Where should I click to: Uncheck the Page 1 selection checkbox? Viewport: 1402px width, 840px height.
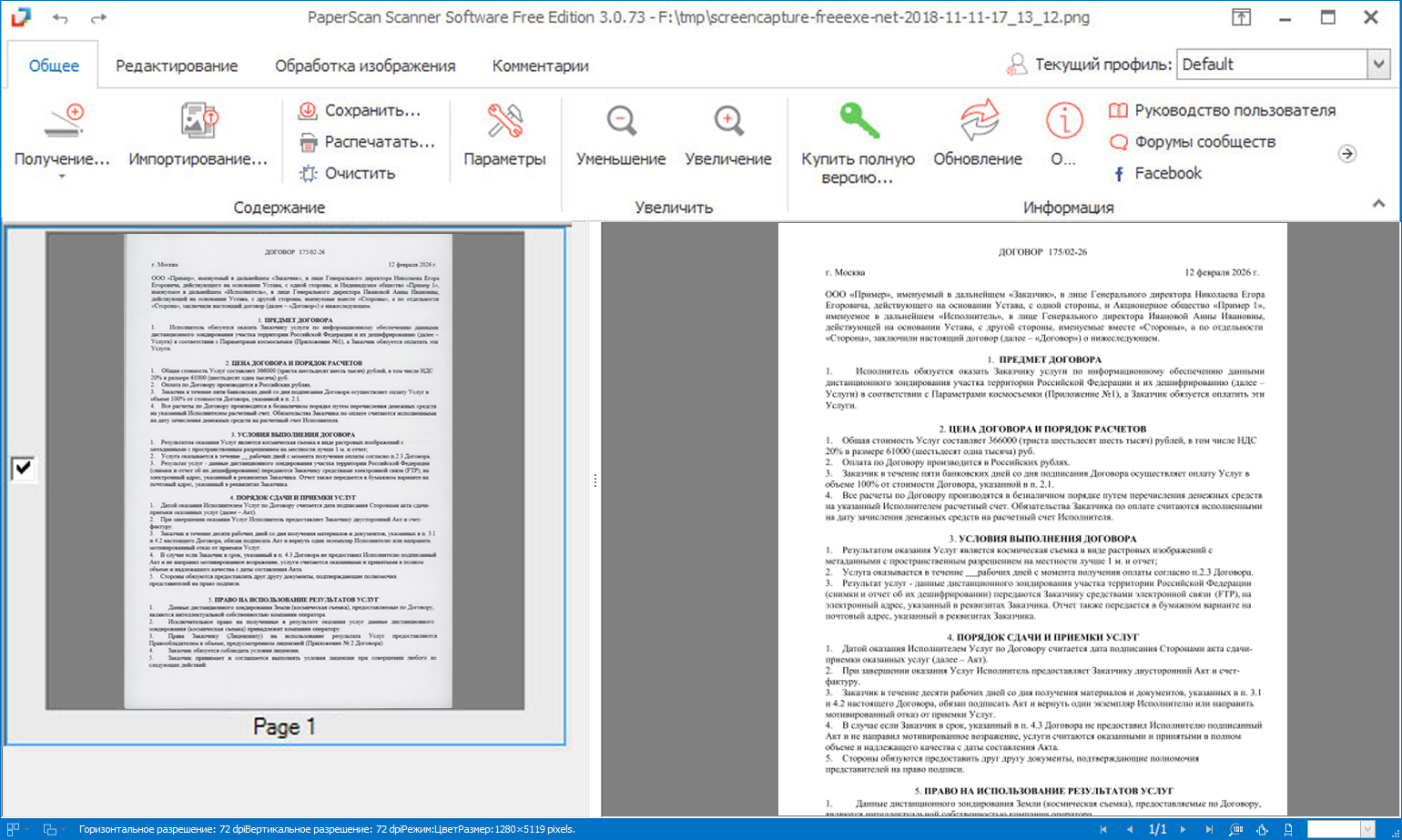point(22,469)
